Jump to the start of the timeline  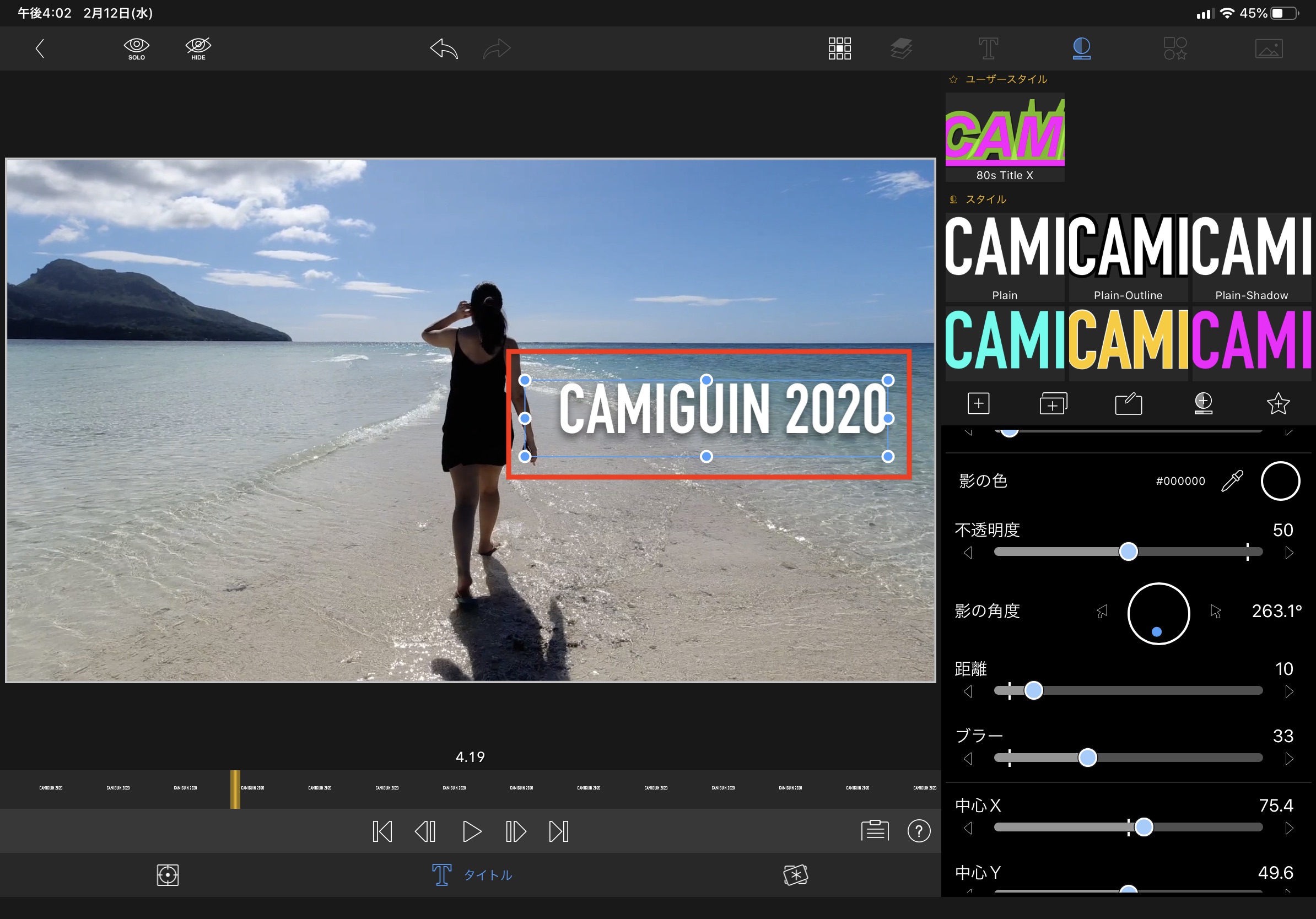382,831
